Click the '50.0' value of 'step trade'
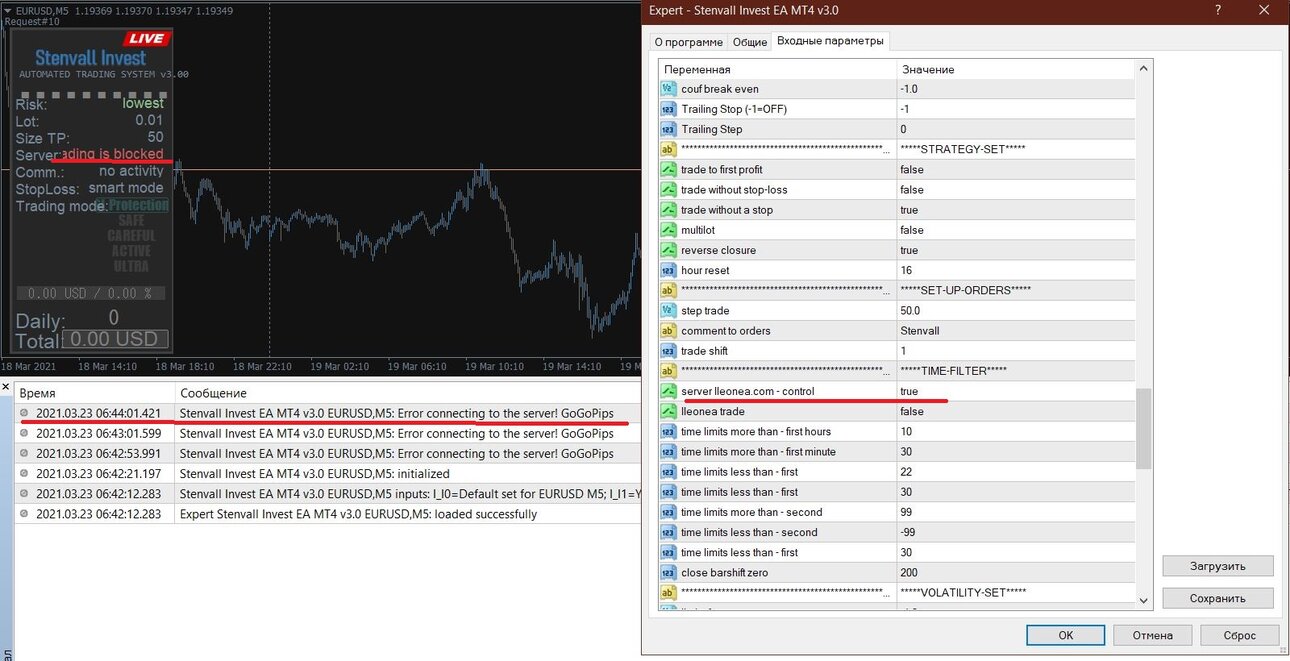 [x=910, y=311]
